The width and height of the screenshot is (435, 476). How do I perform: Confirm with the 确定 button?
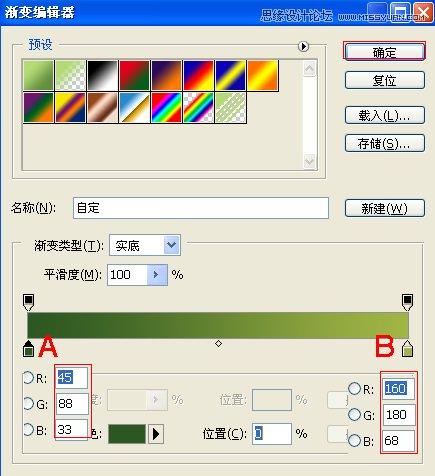(x=385, y=52)
